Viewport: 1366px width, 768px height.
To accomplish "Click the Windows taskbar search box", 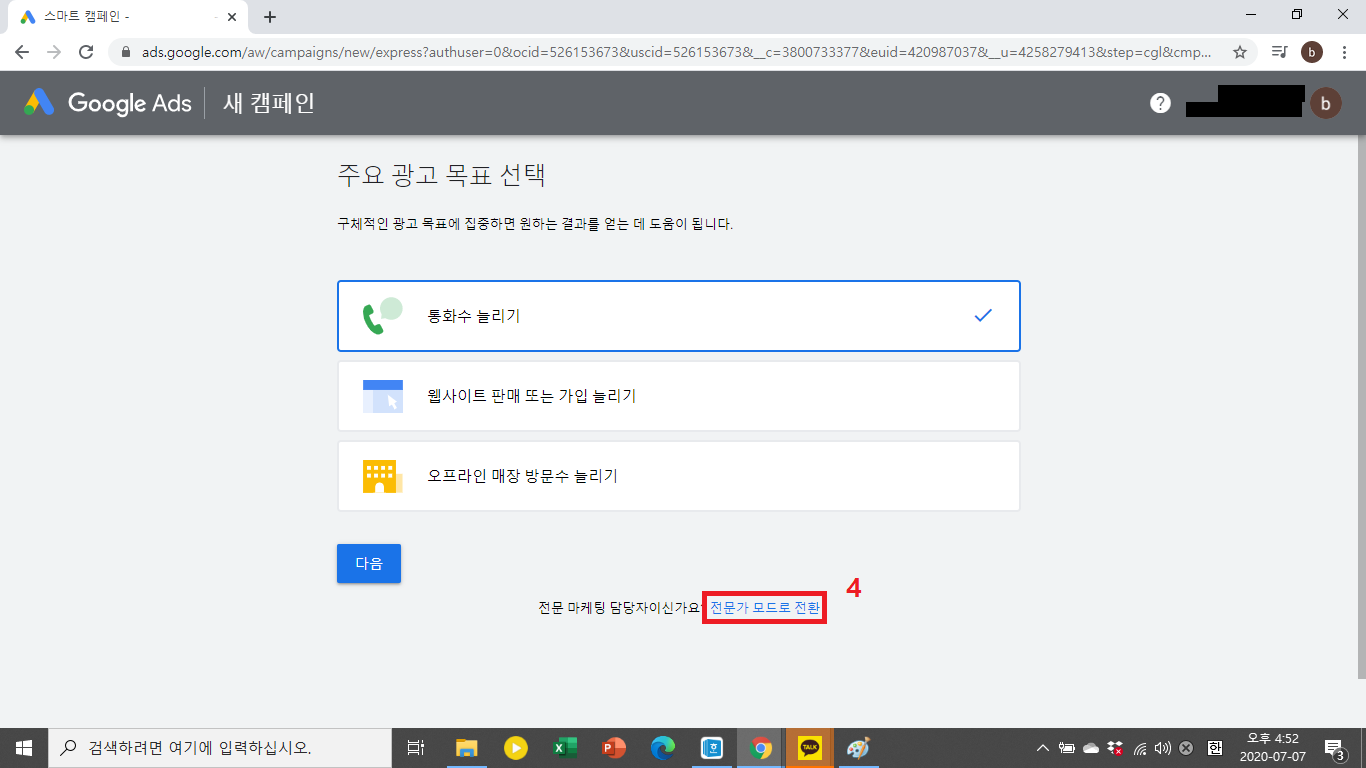I will pyautogui.click(x=220, y=748).
